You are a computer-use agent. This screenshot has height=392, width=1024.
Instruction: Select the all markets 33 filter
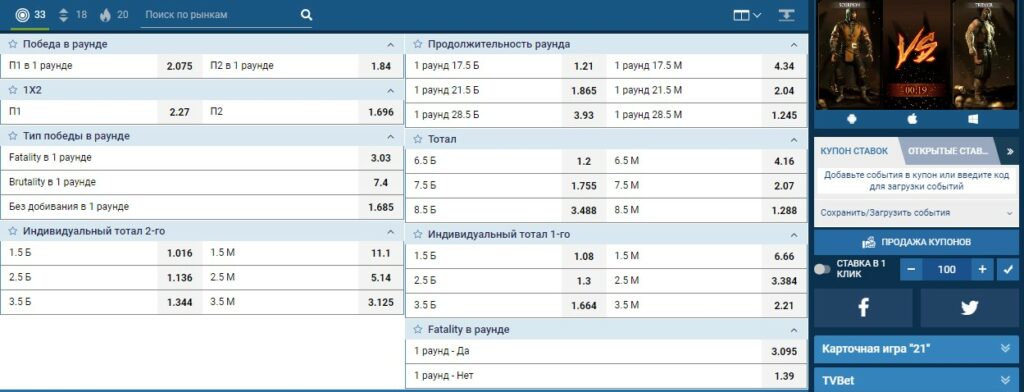[30, 14]
